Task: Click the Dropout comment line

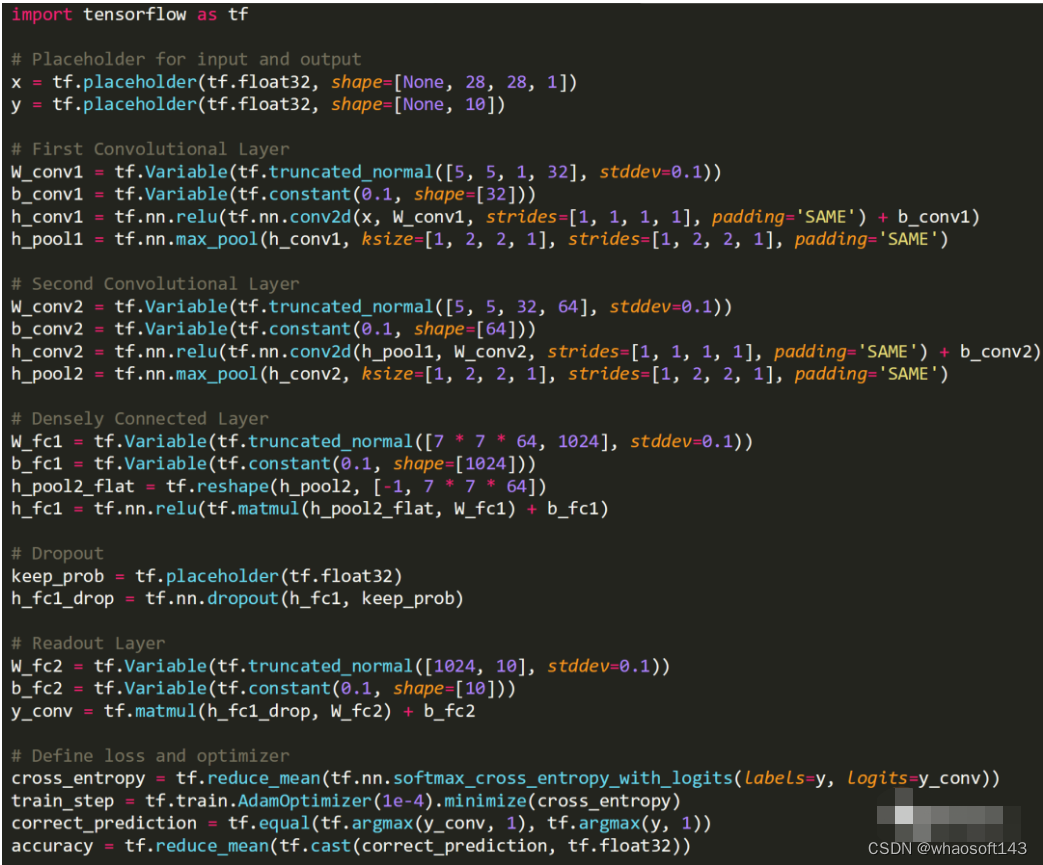Action: pos(60,553)
